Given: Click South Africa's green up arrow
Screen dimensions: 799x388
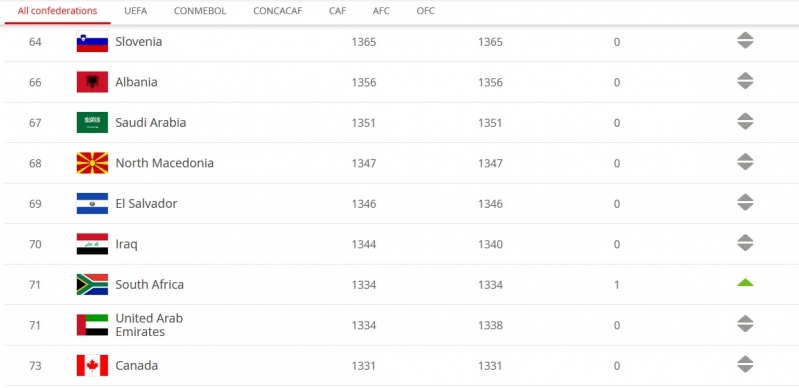Looking at the screenshot, I should [745, 283].
